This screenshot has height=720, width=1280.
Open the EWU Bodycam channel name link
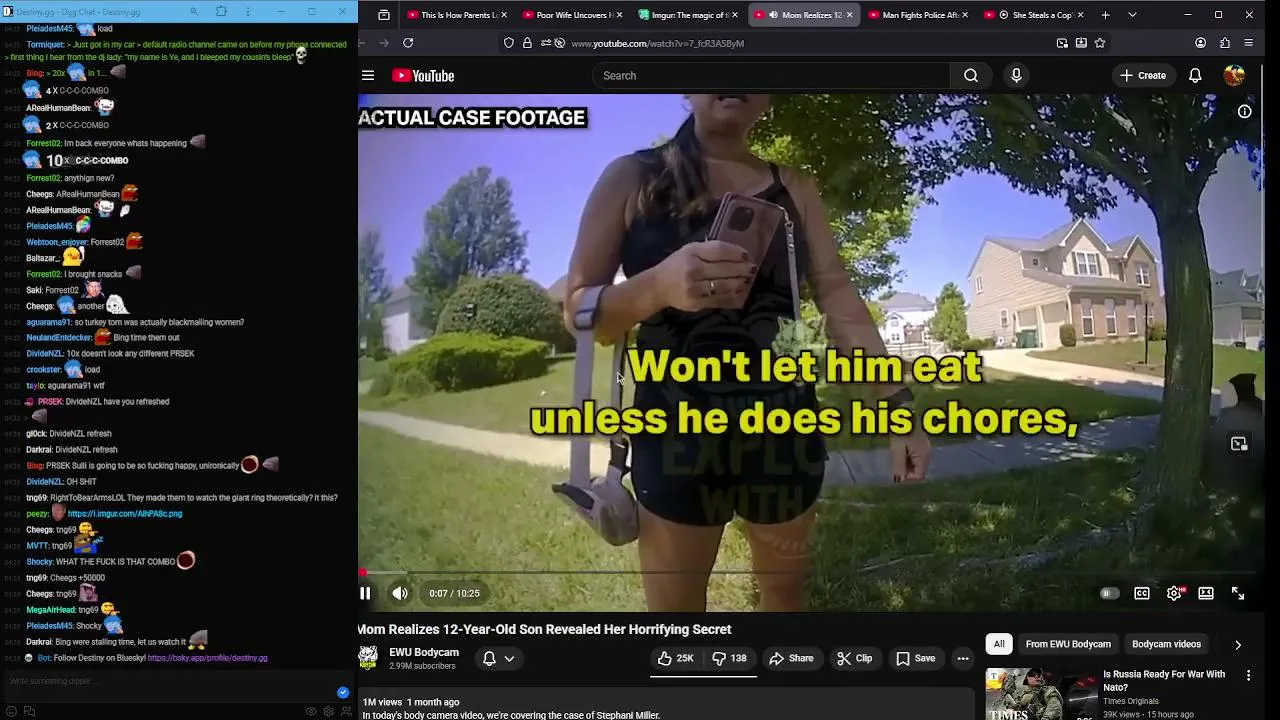(424, 652)
